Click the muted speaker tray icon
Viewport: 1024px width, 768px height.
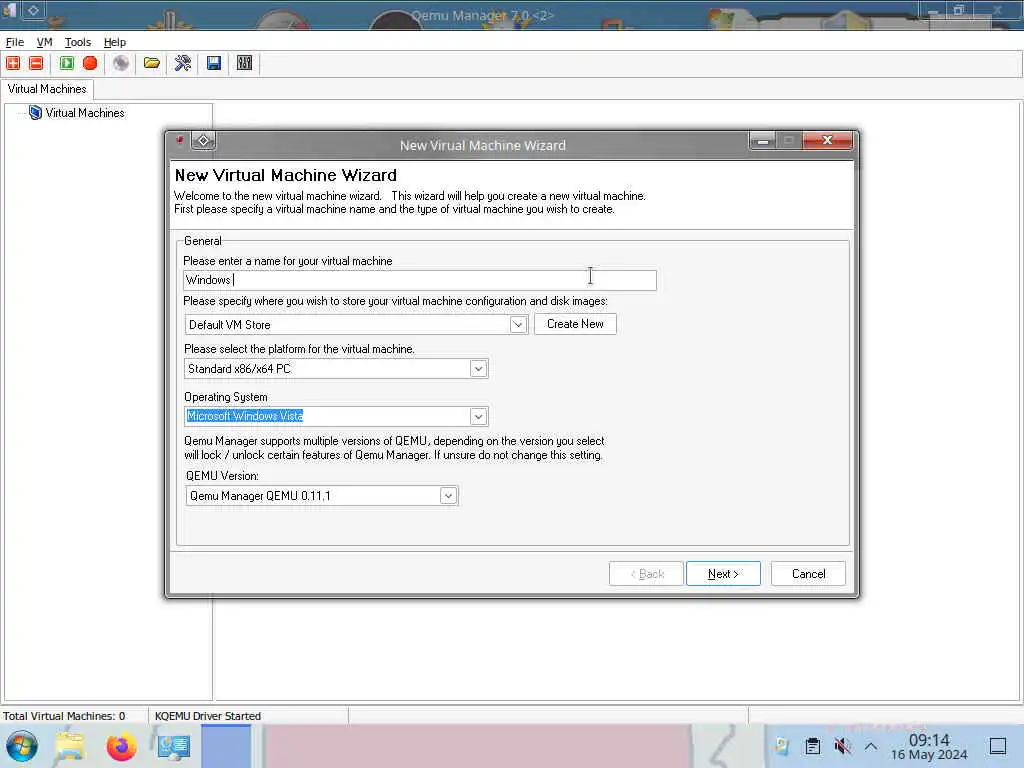point(842,746)
